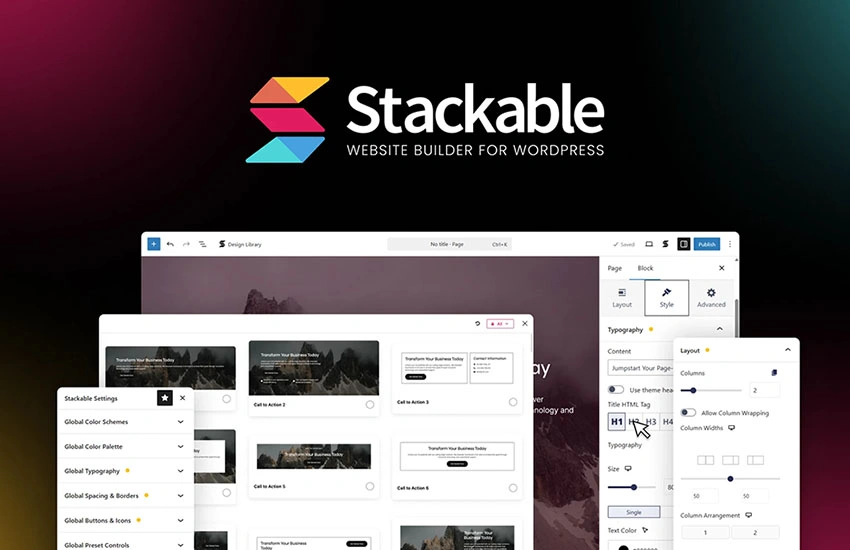
Task: Click state icon beside Text Color
Action: (x=645, y=530)
